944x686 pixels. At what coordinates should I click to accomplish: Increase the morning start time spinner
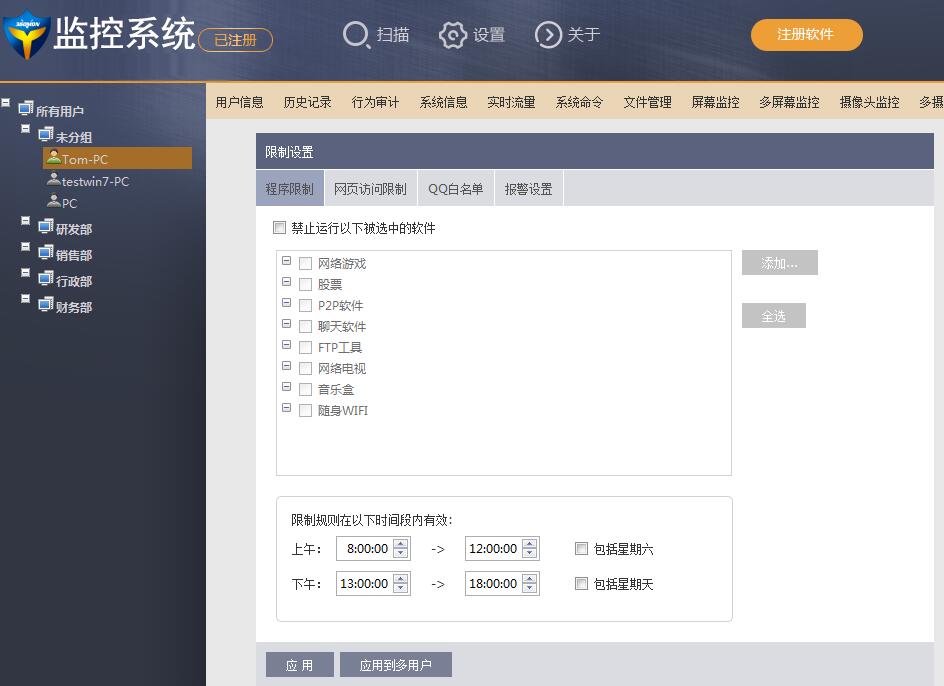click(401, 544)
